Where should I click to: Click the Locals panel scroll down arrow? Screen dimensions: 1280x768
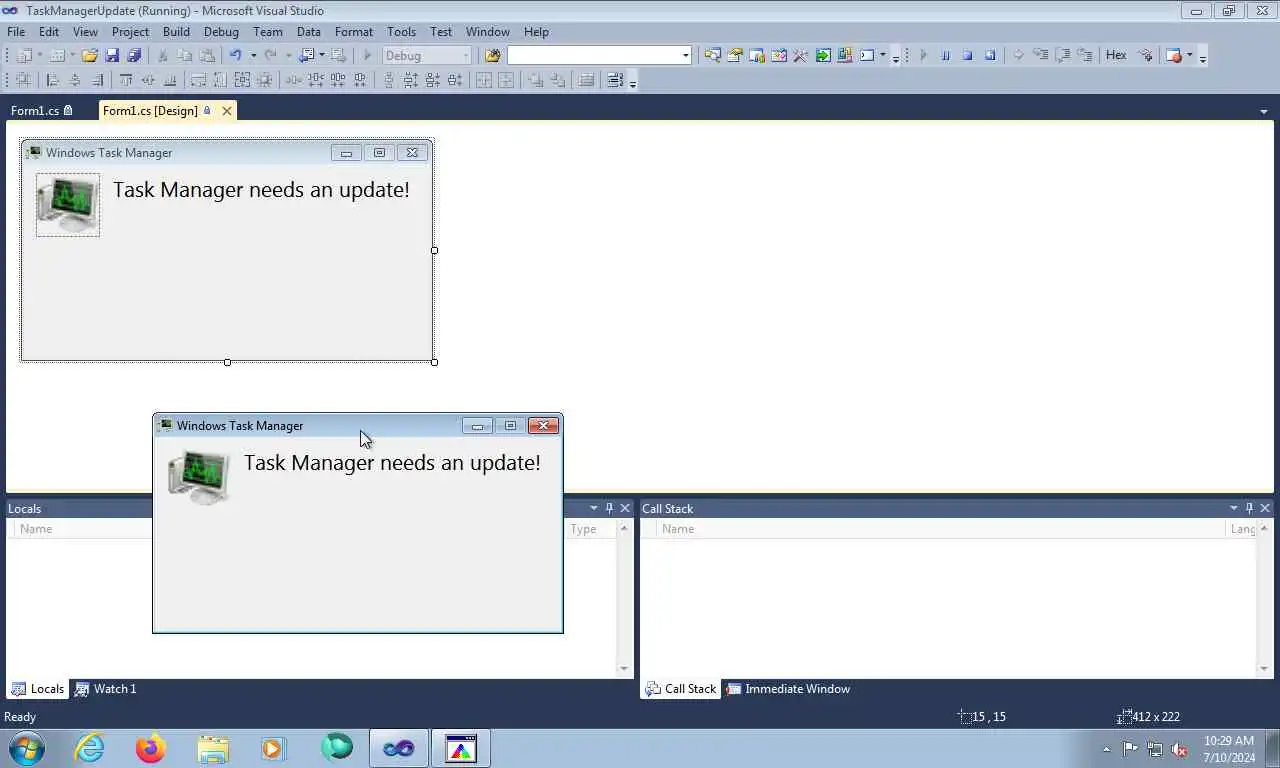[624, 668]
